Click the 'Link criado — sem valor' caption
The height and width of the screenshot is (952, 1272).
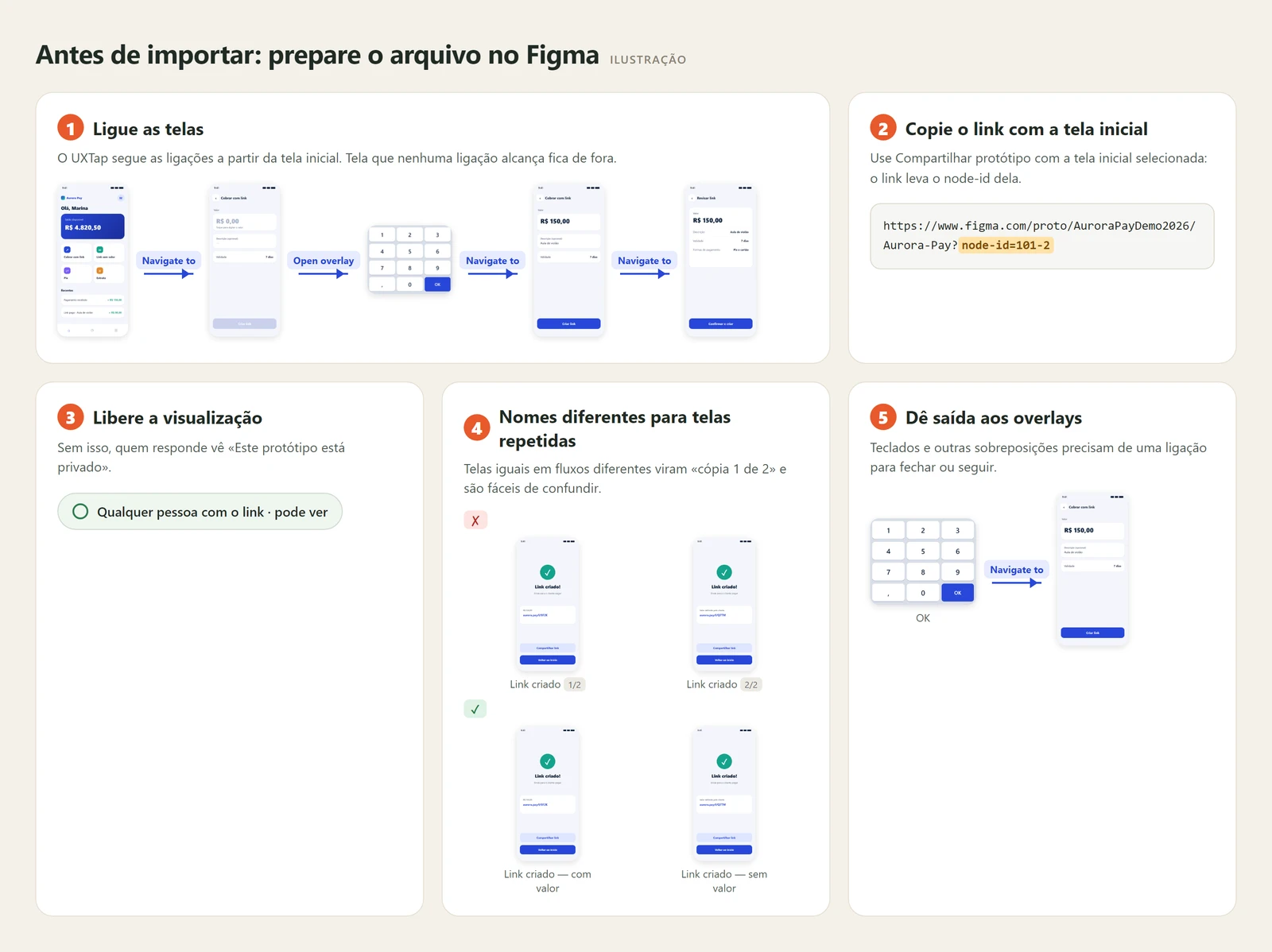pos(724,881)
